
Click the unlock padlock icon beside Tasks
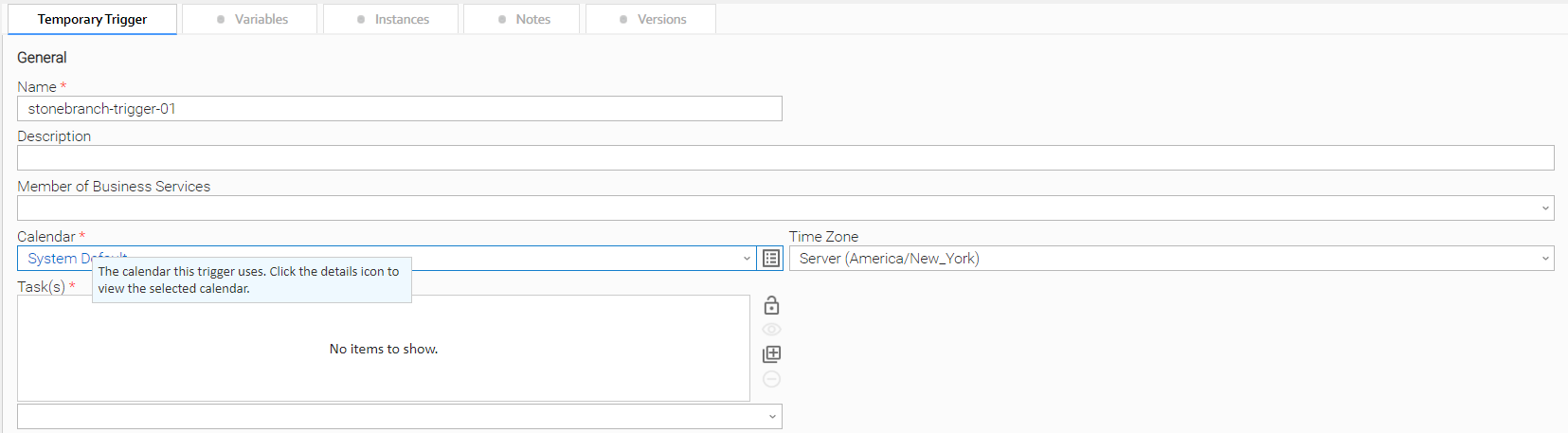pyautogui.click(x=771, y=305)
